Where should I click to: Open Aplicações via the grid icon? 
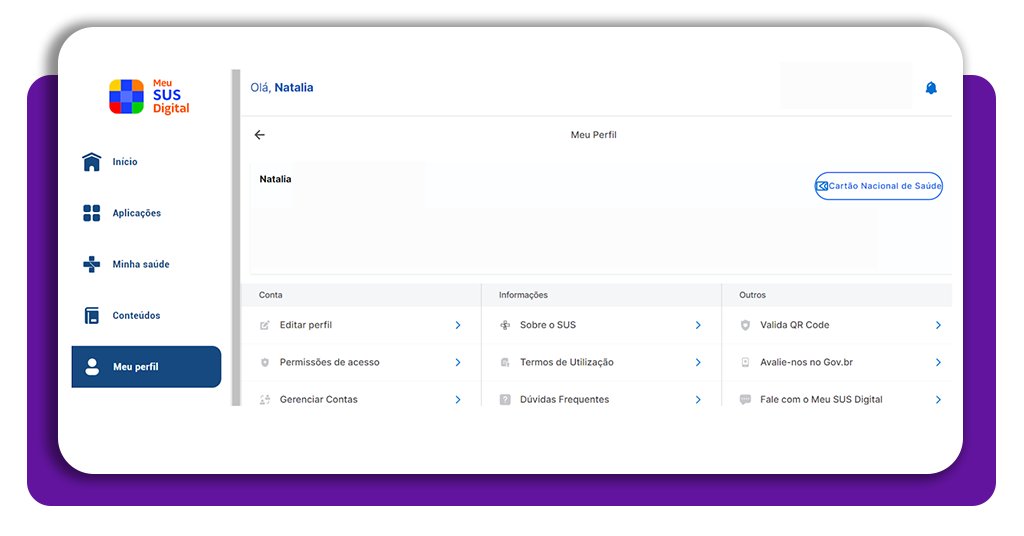click(x=91, y=213)
